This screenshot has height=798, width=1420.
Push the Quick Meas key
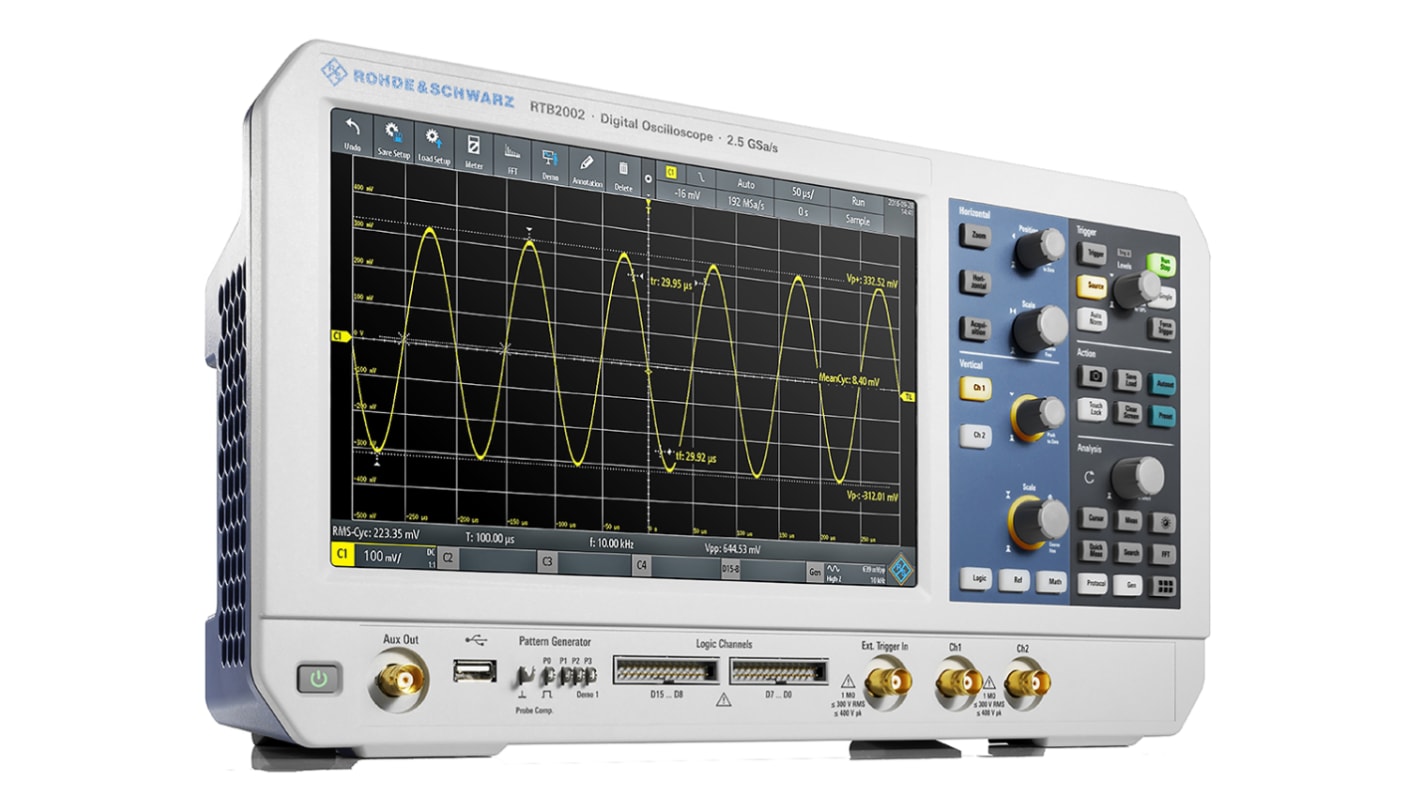(1093, 550)
